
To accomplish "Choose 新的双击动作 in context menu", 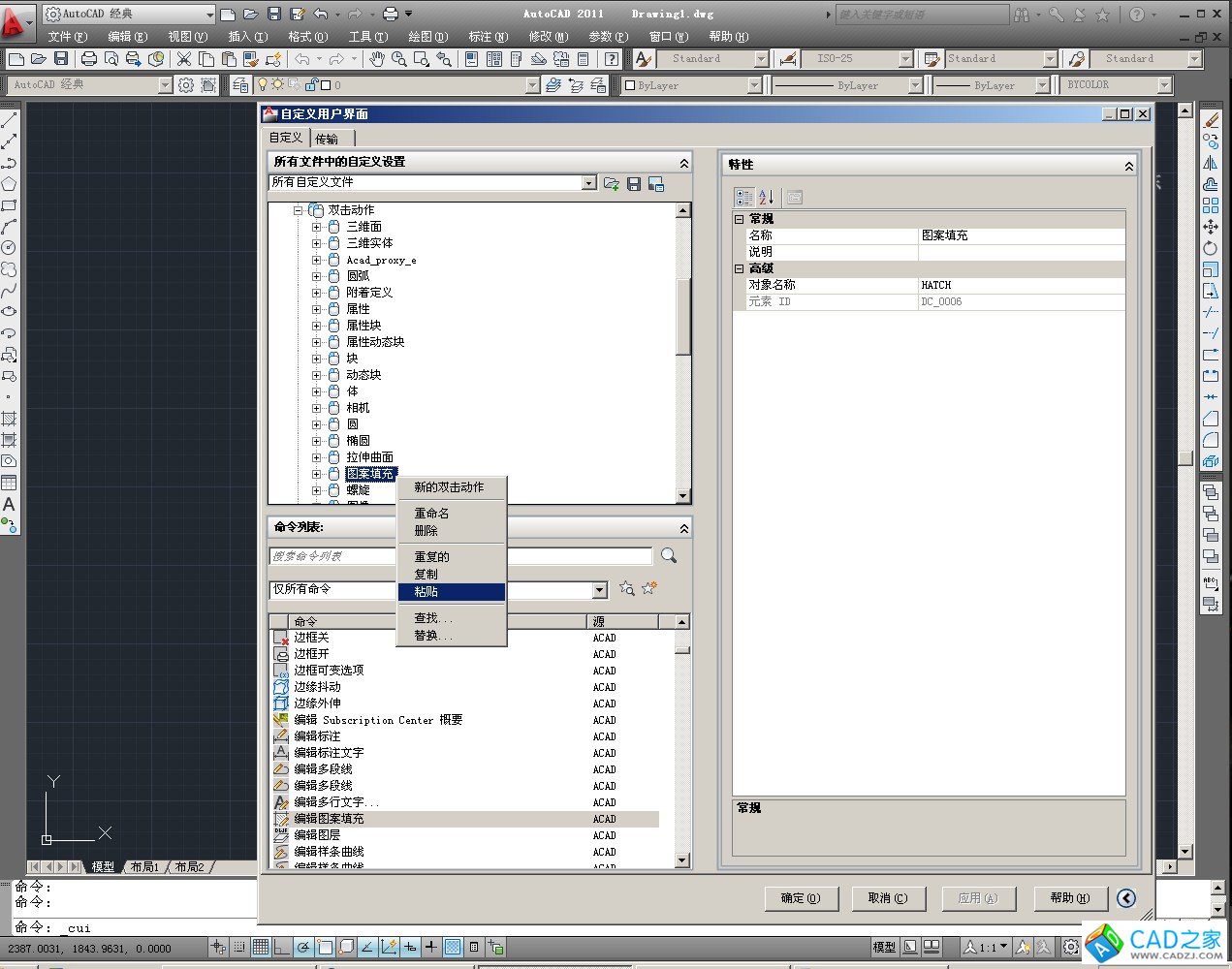I will pyautogui.click(x=452, y=487).
